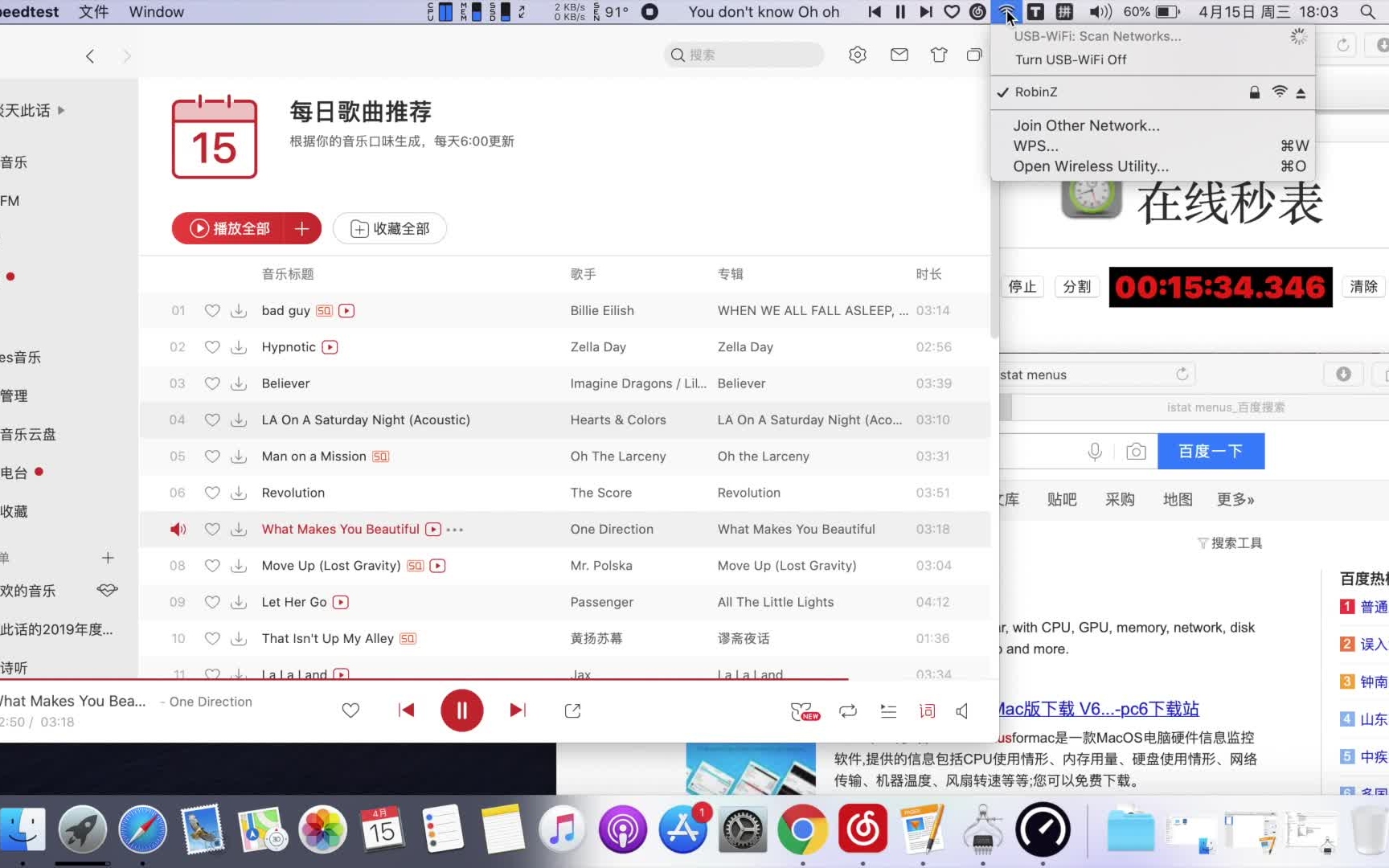Download the song bad guy

point(239,311)
